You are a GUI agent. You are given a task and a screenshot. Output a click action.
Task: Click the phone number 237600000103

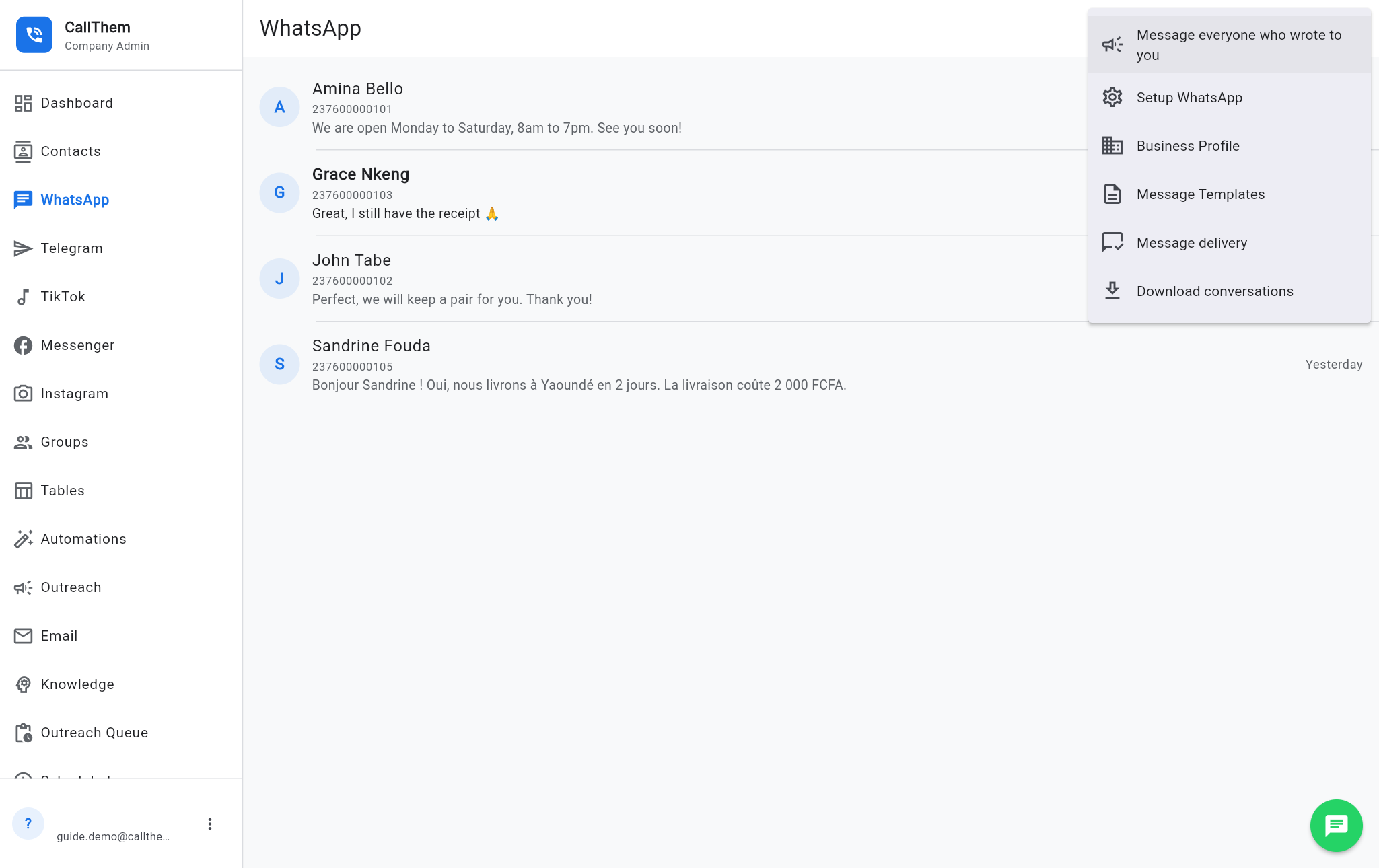pos(352,195)
